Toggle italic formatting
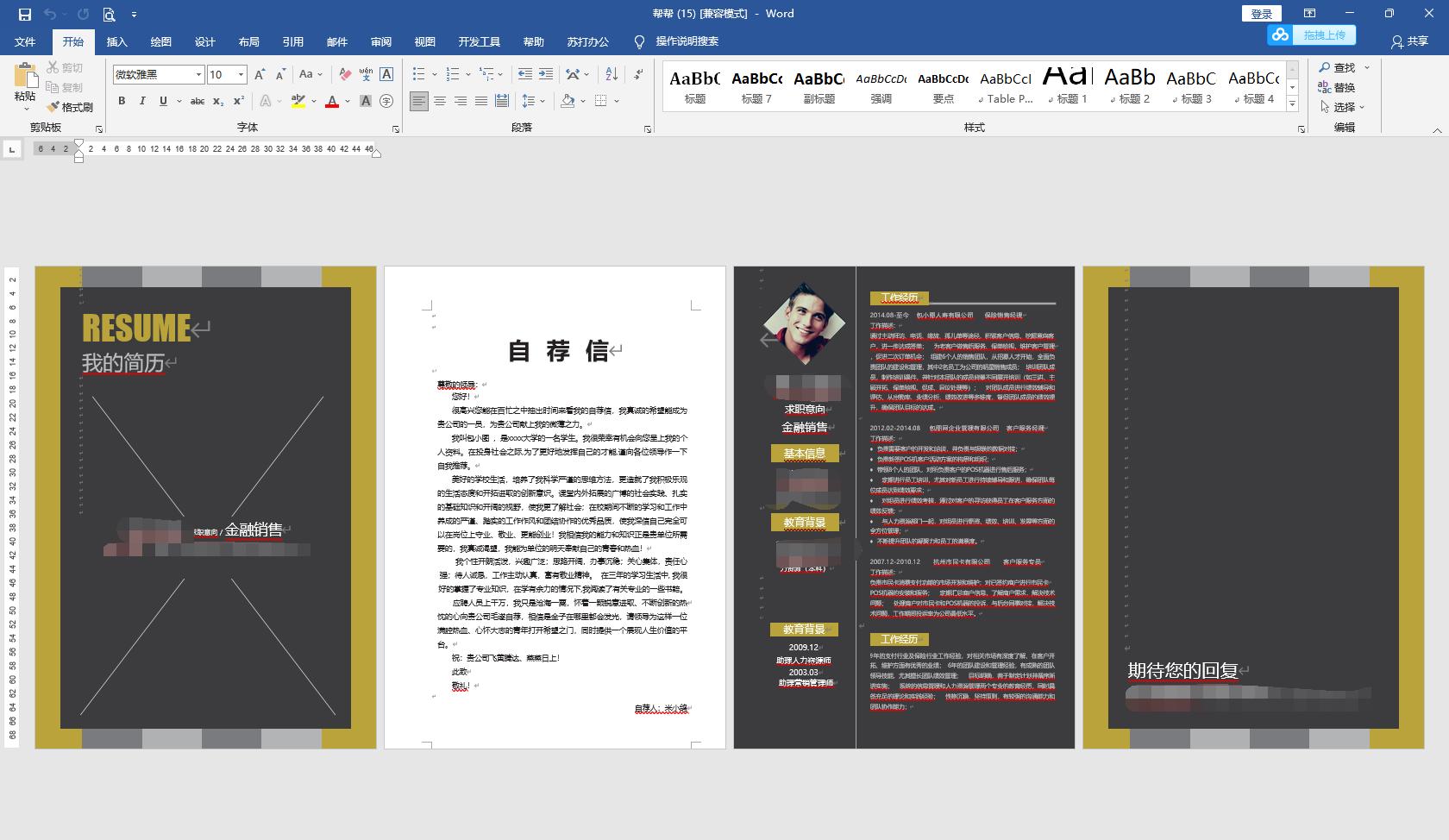Screen dimensions: 1449x840 click(x=142, y=101)
